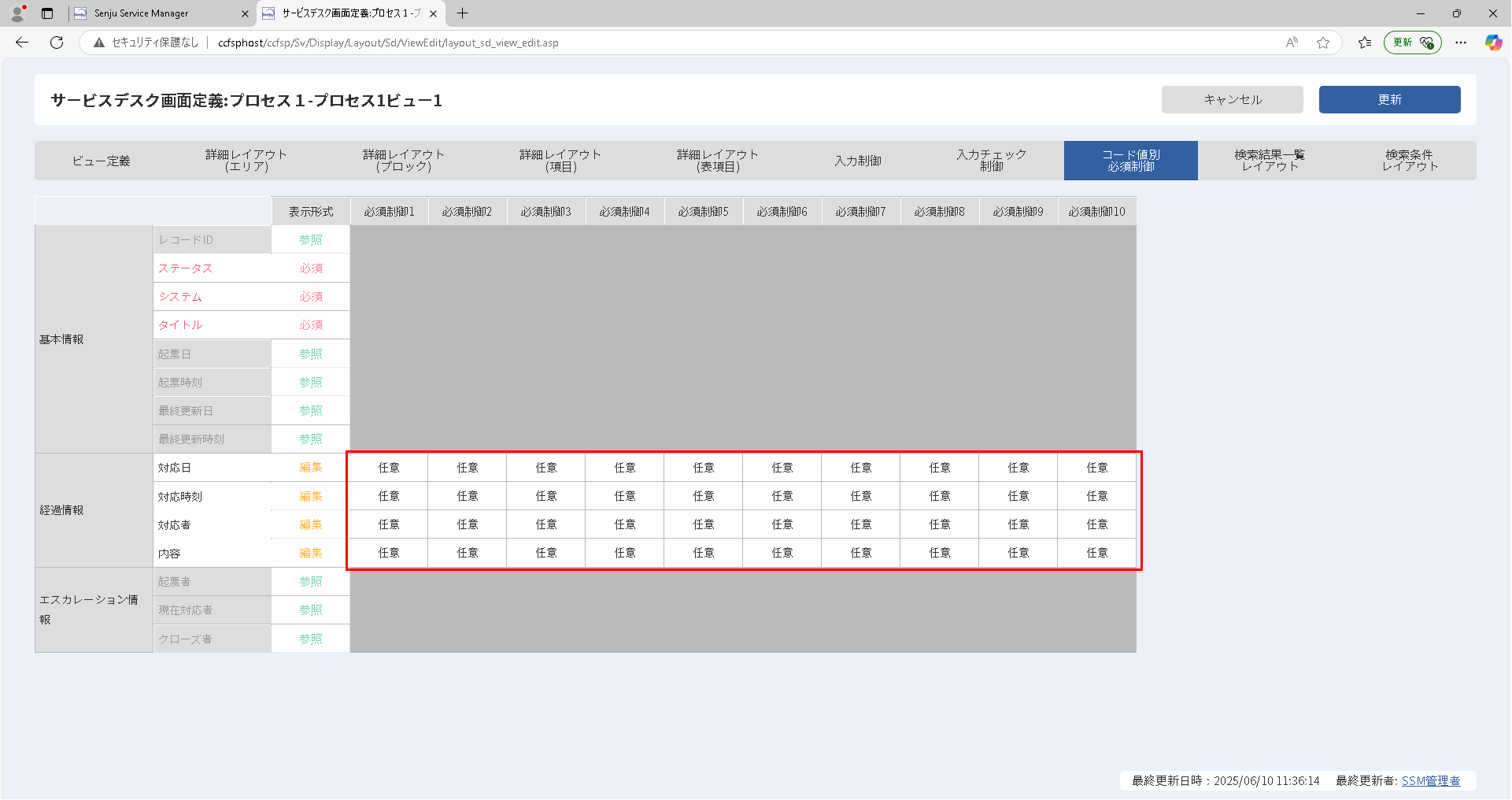The width and height of the screenshot is (1512, 800).
Task: Add page to favorites with star icon
Action: tap(1323, 43)
